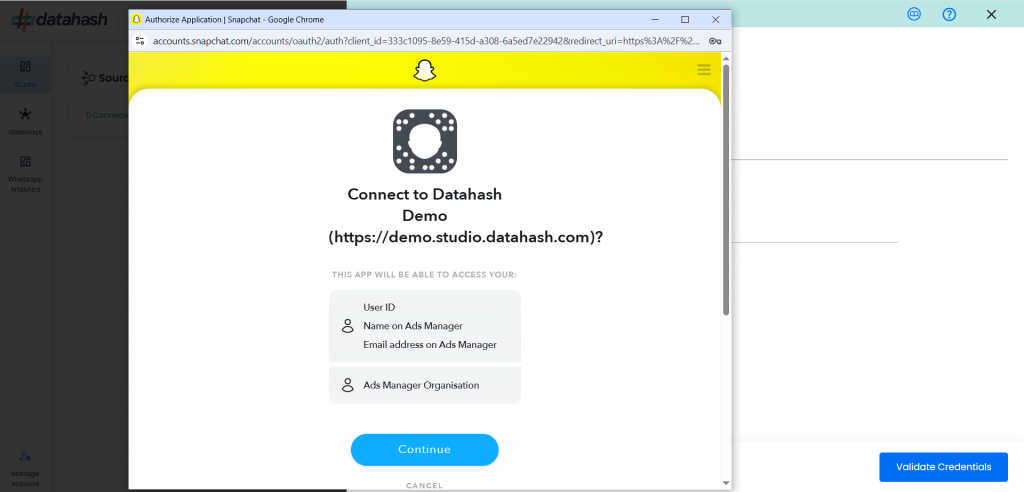Click scrollbar up arrow in popup
The image size is (1024, 492).
click(x=726, y=58)
